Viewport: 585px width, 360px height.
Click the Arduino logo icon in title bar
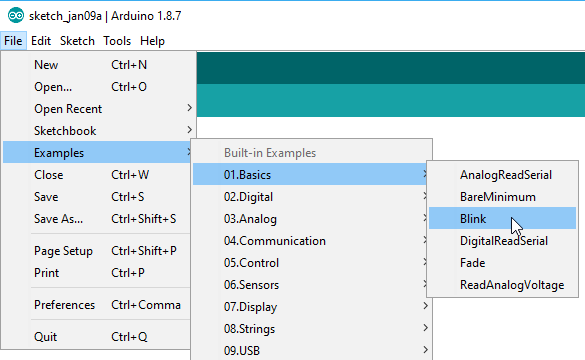[16, 16]
